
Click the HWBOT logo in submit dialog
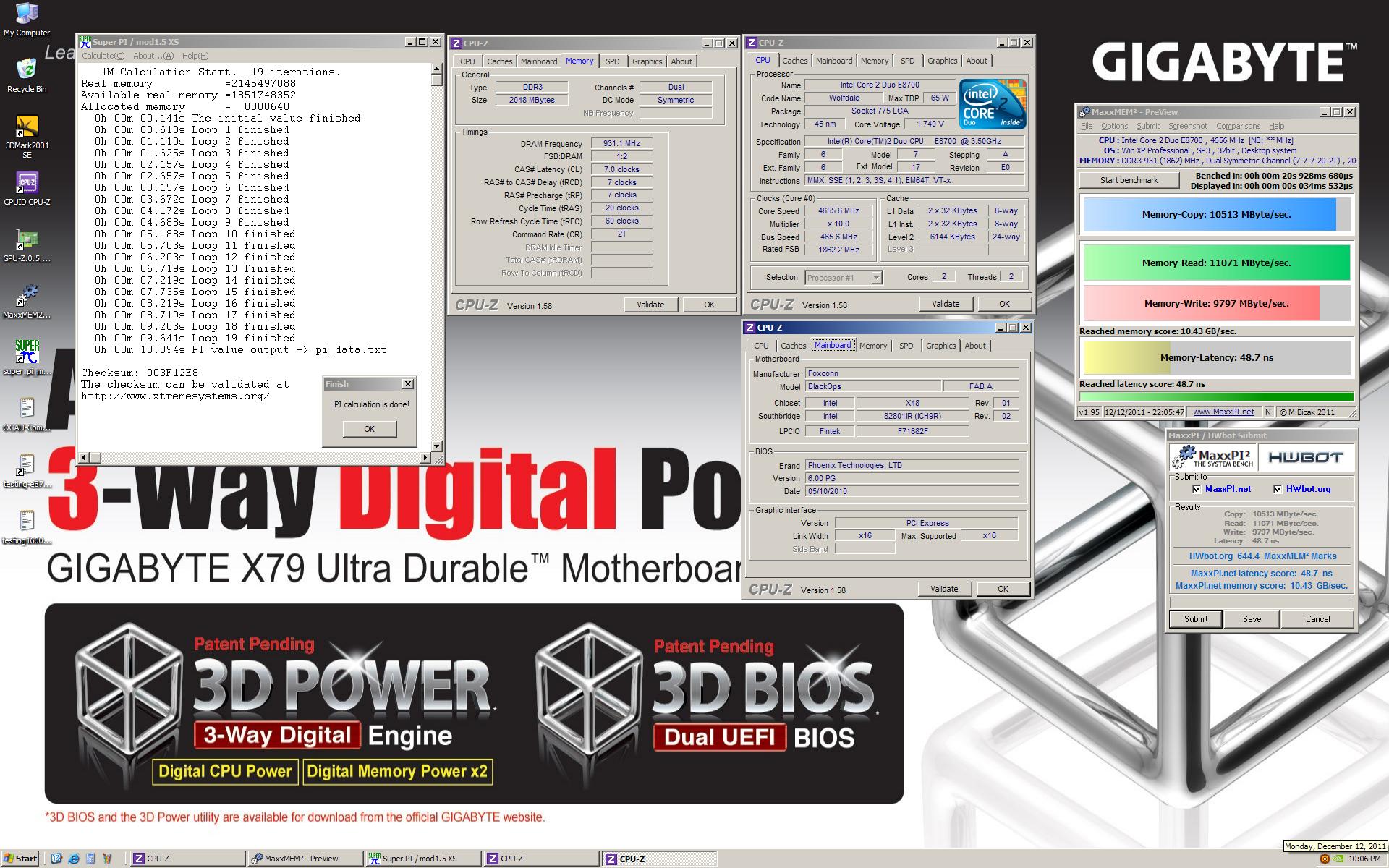pyautogui.click(x=1305, y=457)
